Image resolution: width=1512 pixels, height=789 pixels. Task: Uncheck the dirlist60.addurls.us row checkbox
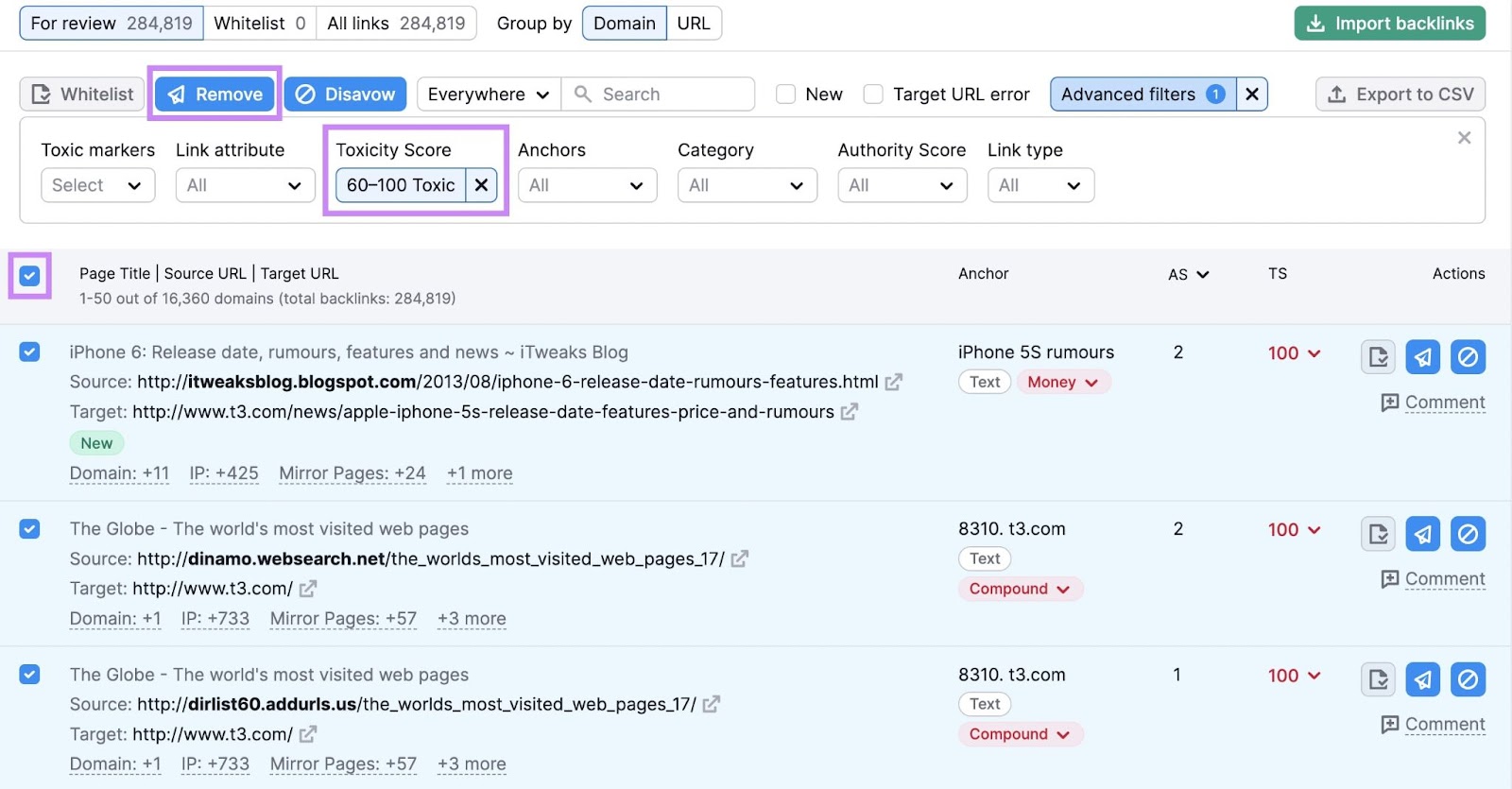[x=29, y=675]
